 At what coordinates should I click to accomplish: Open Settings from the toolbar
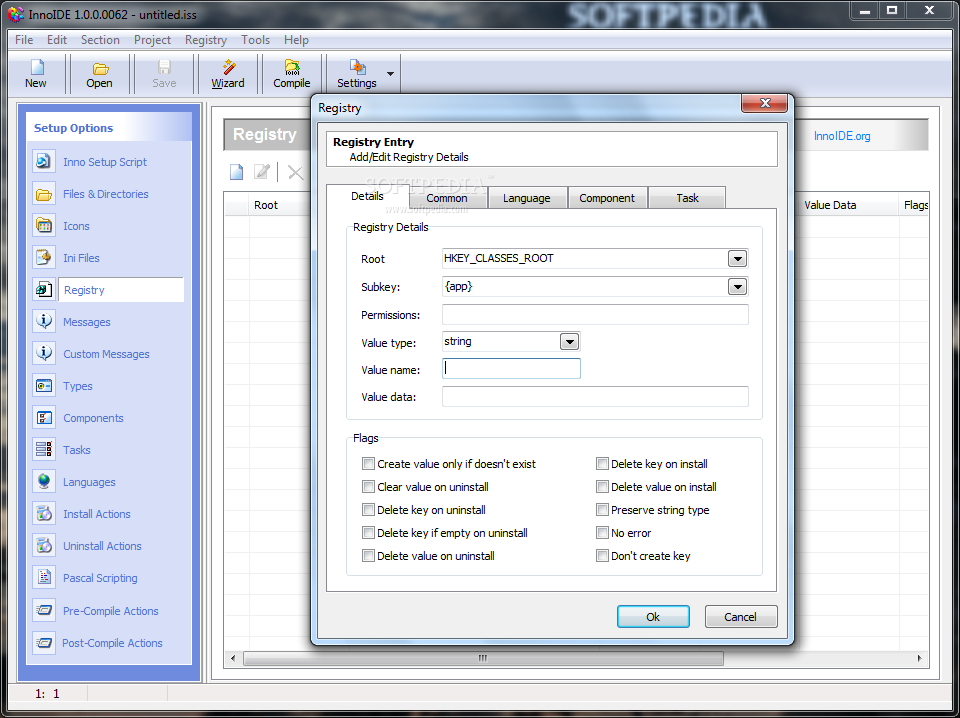357,74
